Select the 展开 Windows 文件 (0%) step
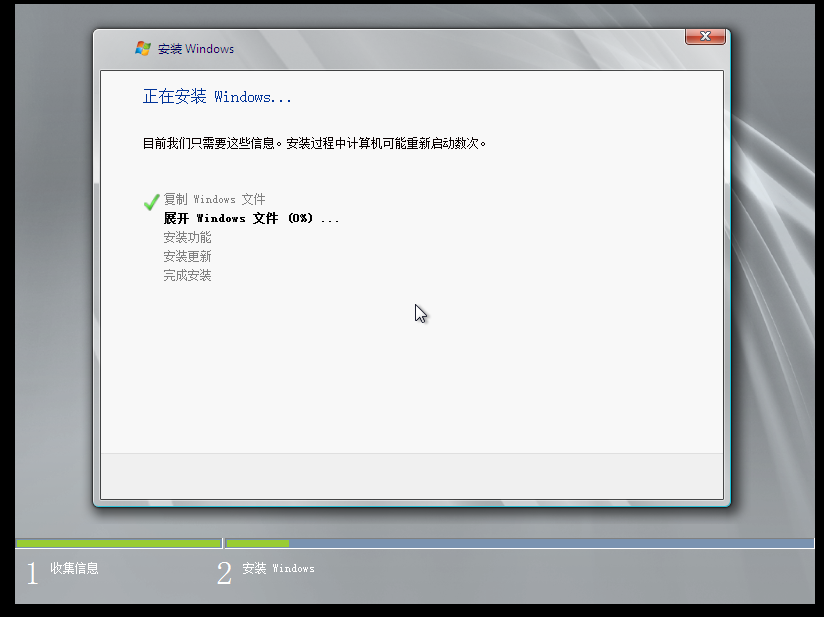This screenshot has width=824, height=617. (x=252, y=218)
